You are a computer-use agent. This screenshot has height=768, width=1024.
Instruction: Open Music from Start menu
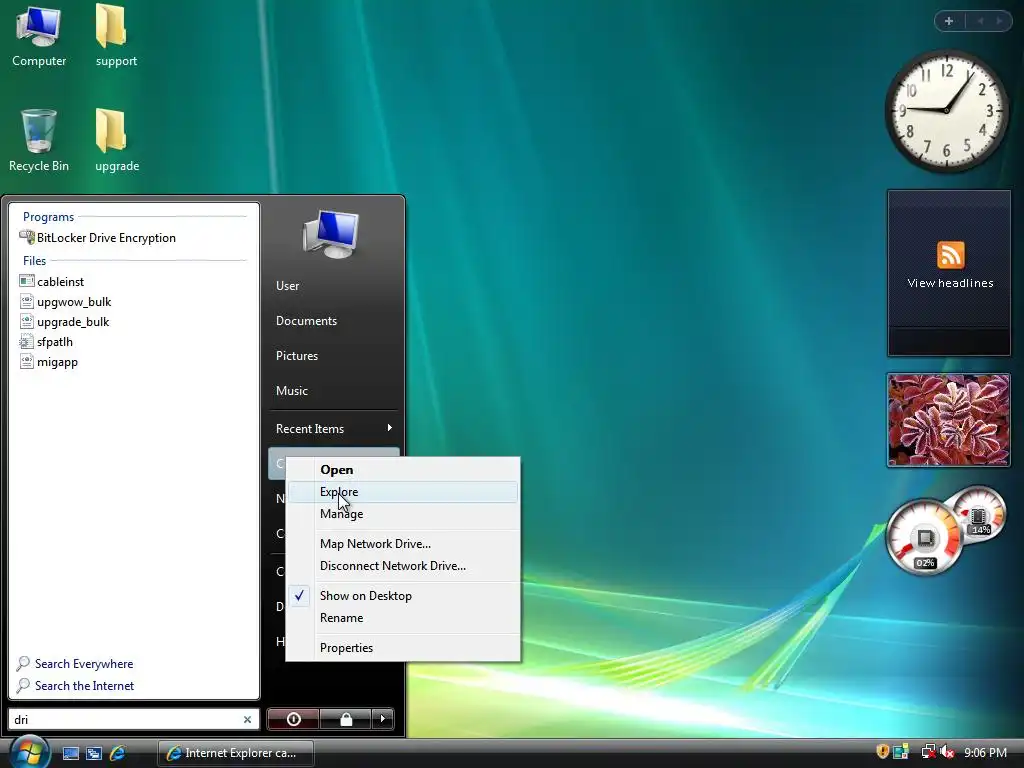pos(291,391)
